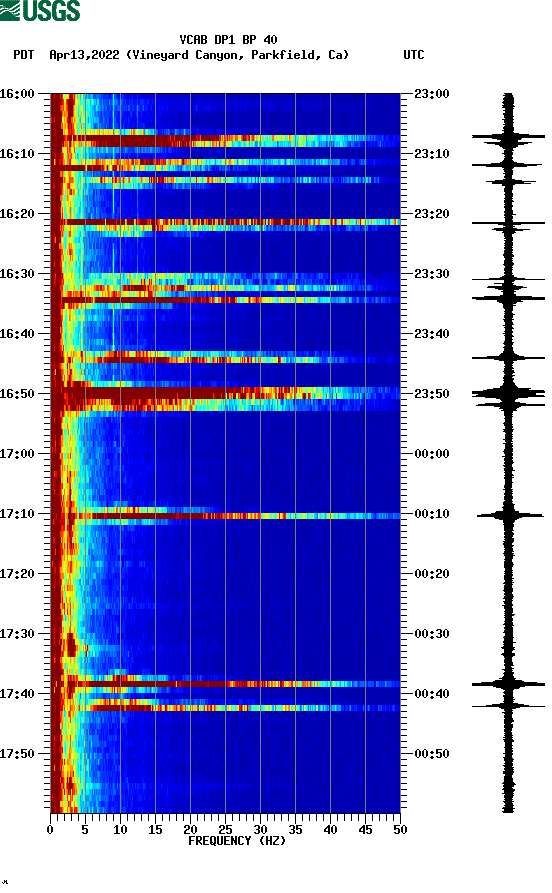Click the 15 Hz frequency tick label
Image resolution: width=552 pixels, height=893 pixels.
[155, 830]
